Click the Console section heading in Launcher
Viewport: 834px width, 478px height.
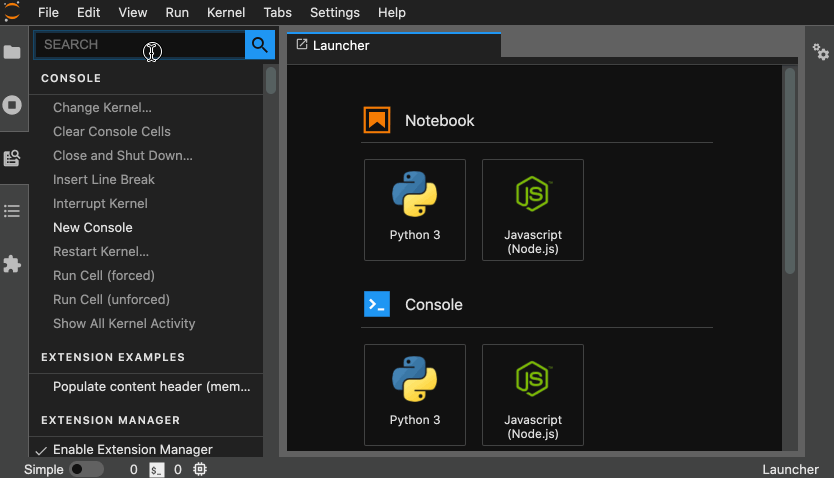pos(433,305)
